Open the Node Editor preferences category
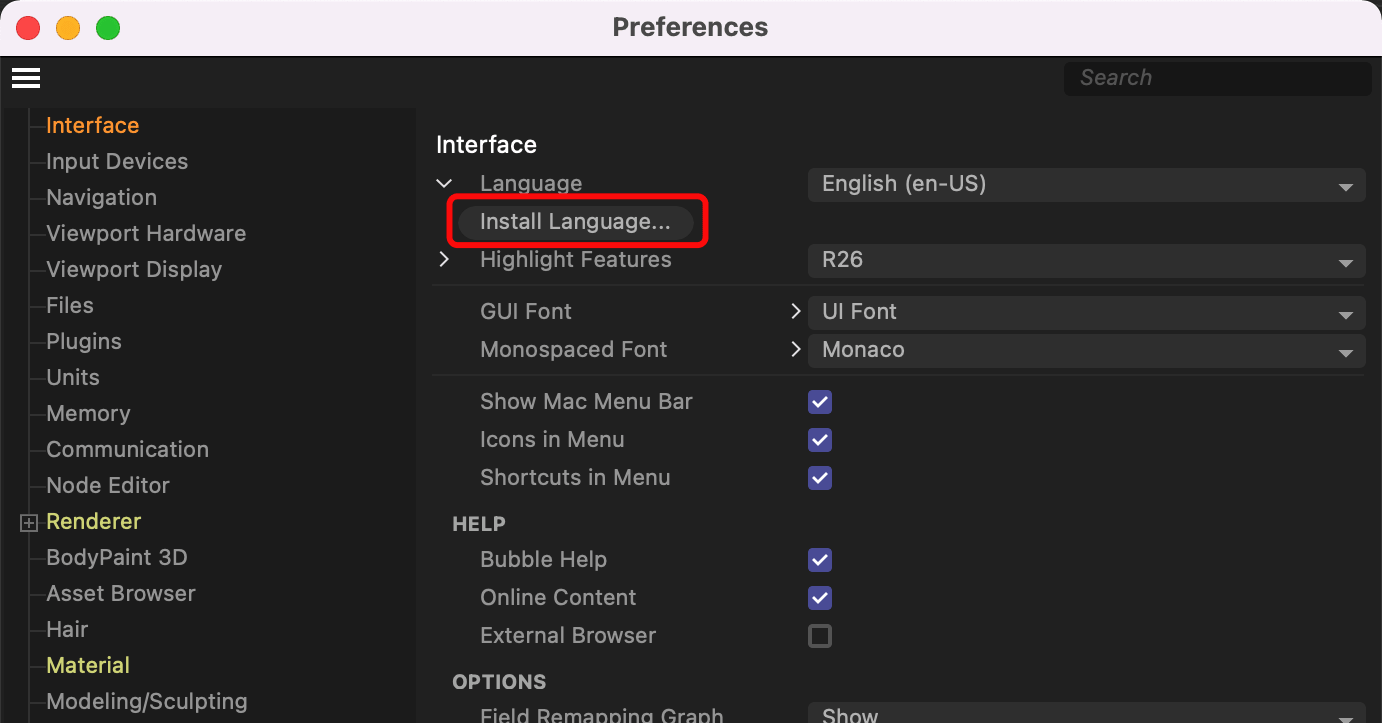The image size is (1382, 723). point(108,486)
